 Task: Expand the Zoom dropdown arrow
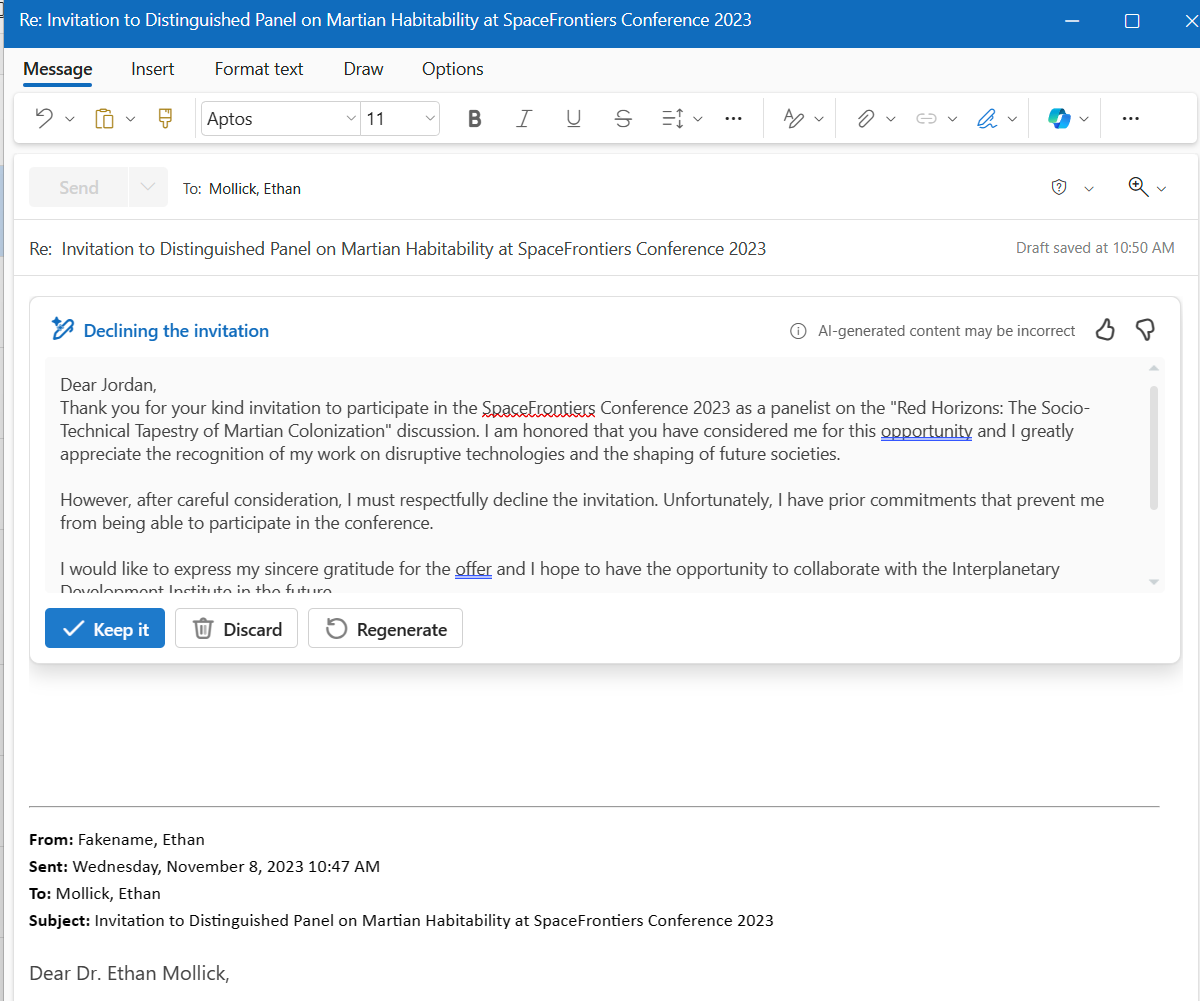click(x=1161, y=188)
